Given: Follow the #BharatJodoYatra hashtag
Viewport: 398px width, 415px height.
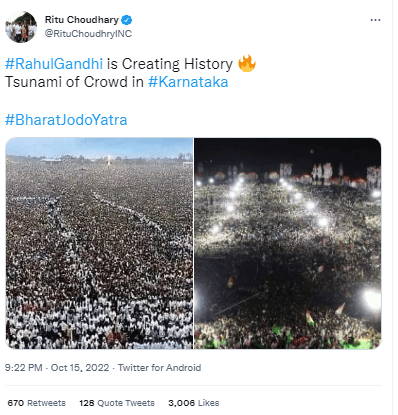Looking at the screenshot, I should click(66, 120).
